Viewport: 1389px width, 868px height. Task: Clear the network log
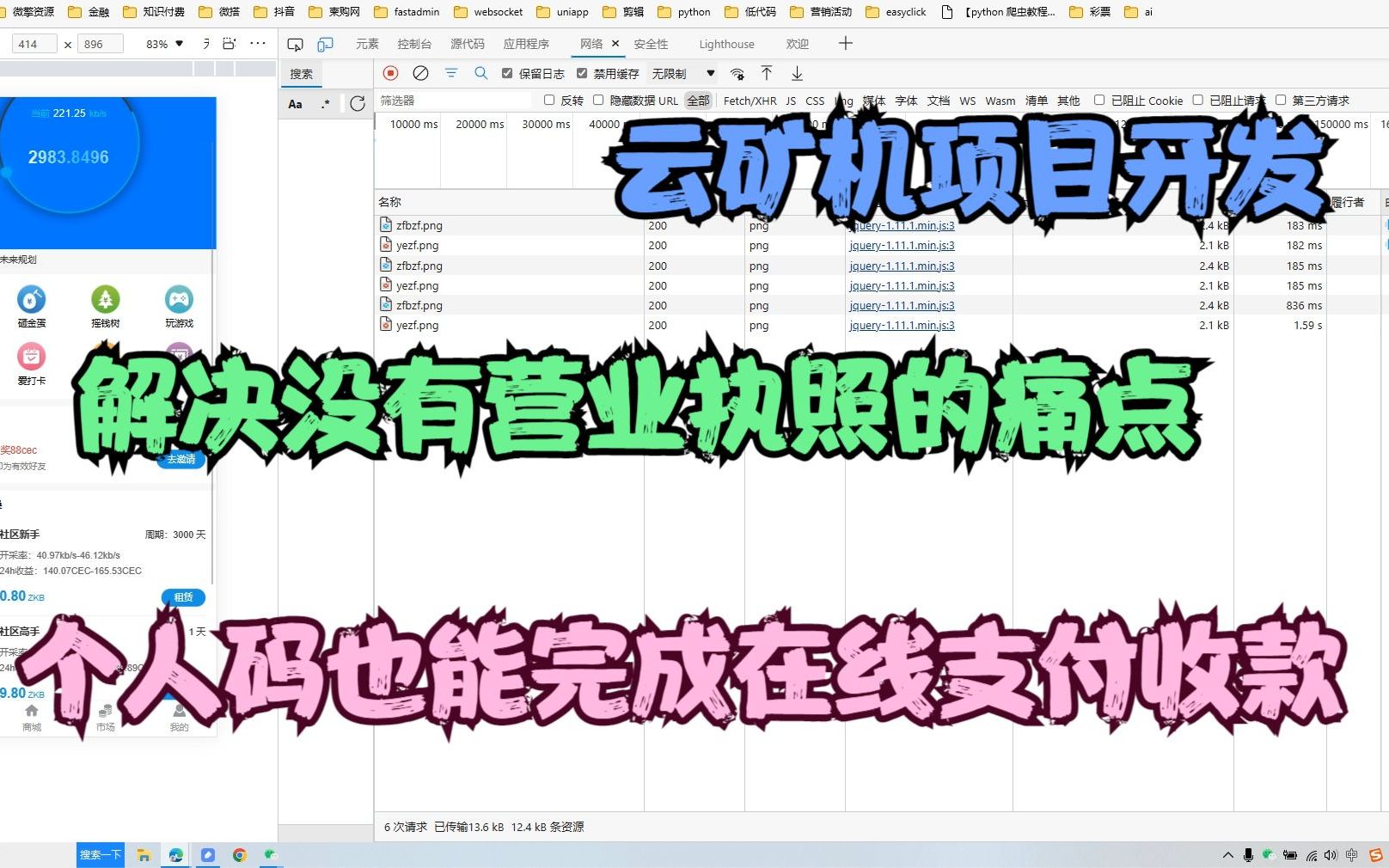click(x=420, y=74)
